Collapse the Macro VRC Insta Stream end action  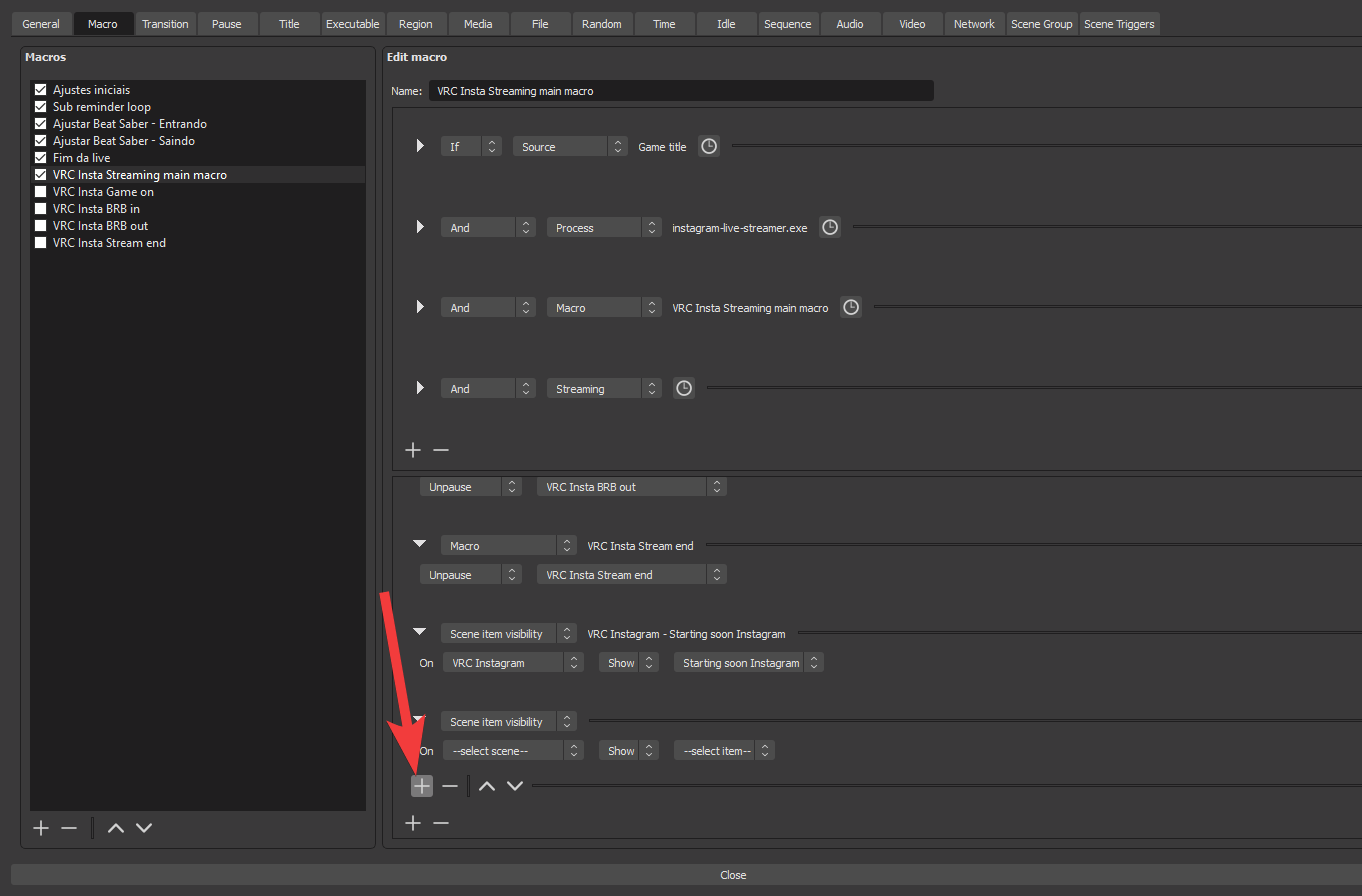click(420, 545)
